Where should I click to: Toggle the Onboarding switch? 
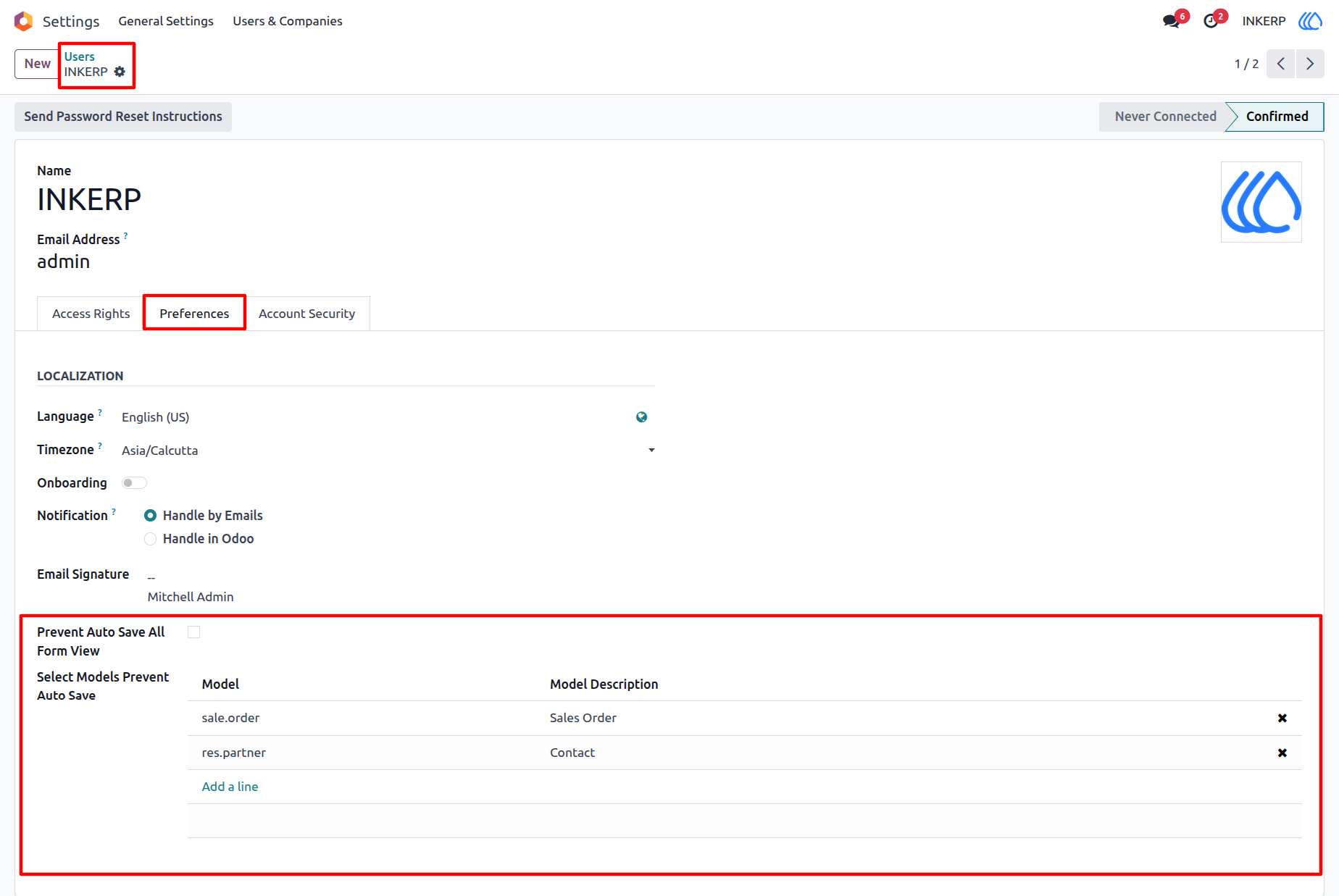(x=134, y=483)
